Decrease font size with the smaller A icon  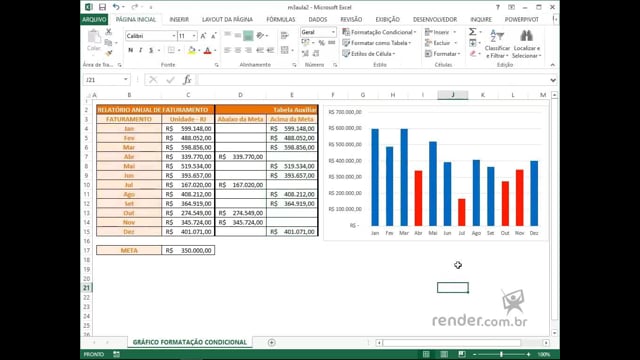(x=213, y=36)
